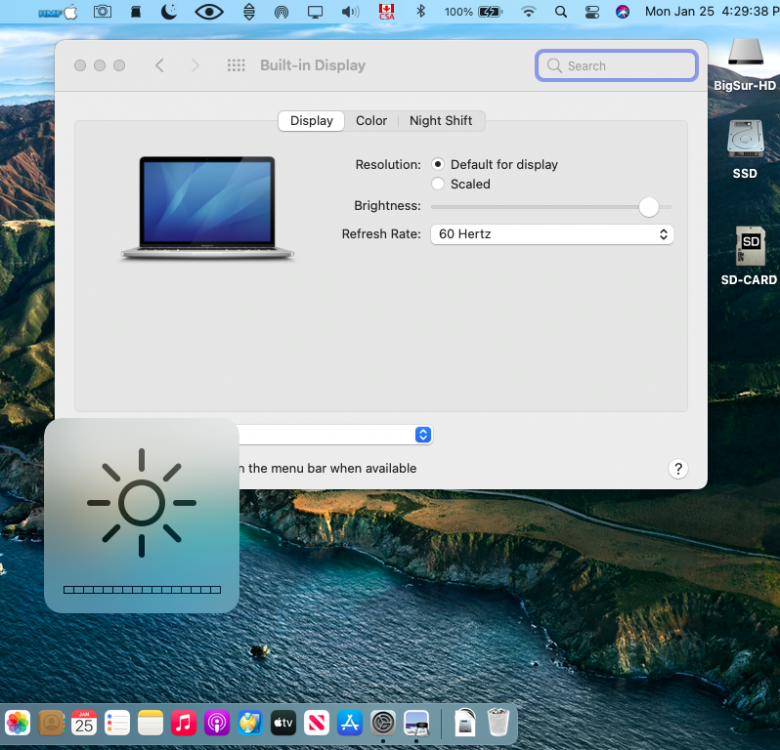Open the battery status menu
The height and width of the screenshot is (750, 780).
(474, 11)
